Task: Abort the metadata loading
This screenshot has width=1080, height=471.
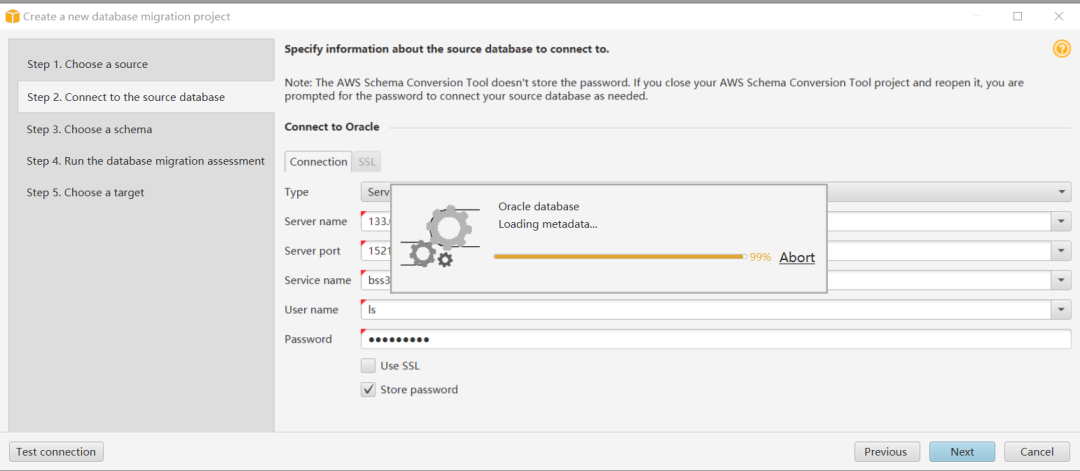Action: pos(796,257)
